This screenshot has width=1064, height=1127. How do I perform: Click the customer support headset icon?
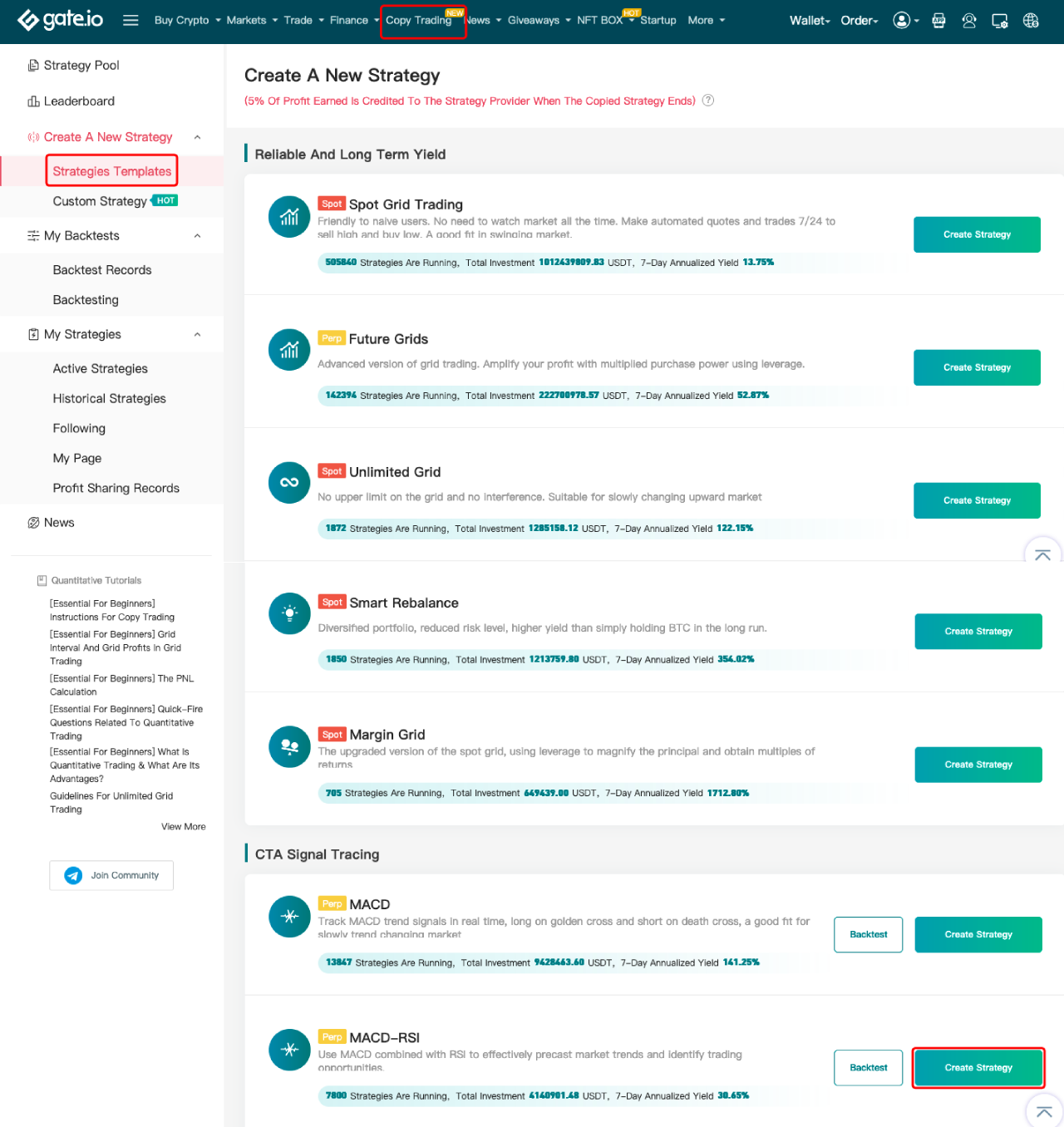[969, 21]
